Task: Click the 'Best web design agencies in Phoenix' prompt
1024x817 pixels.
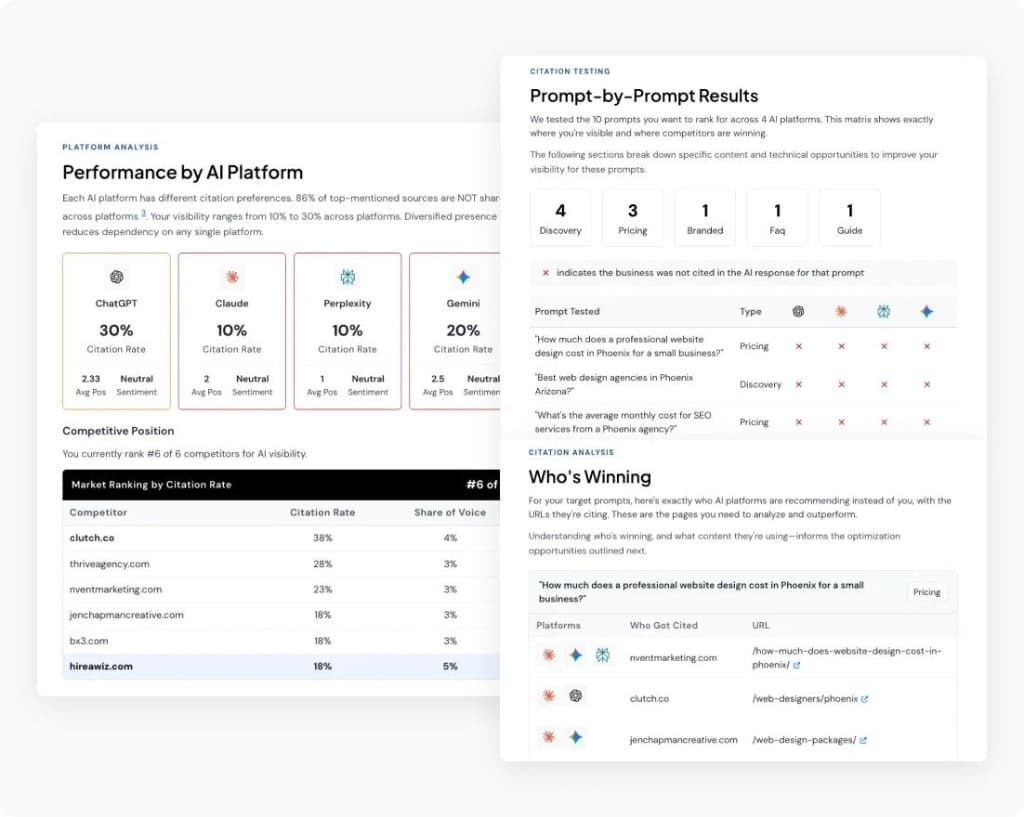Action: tap(614, 385)
